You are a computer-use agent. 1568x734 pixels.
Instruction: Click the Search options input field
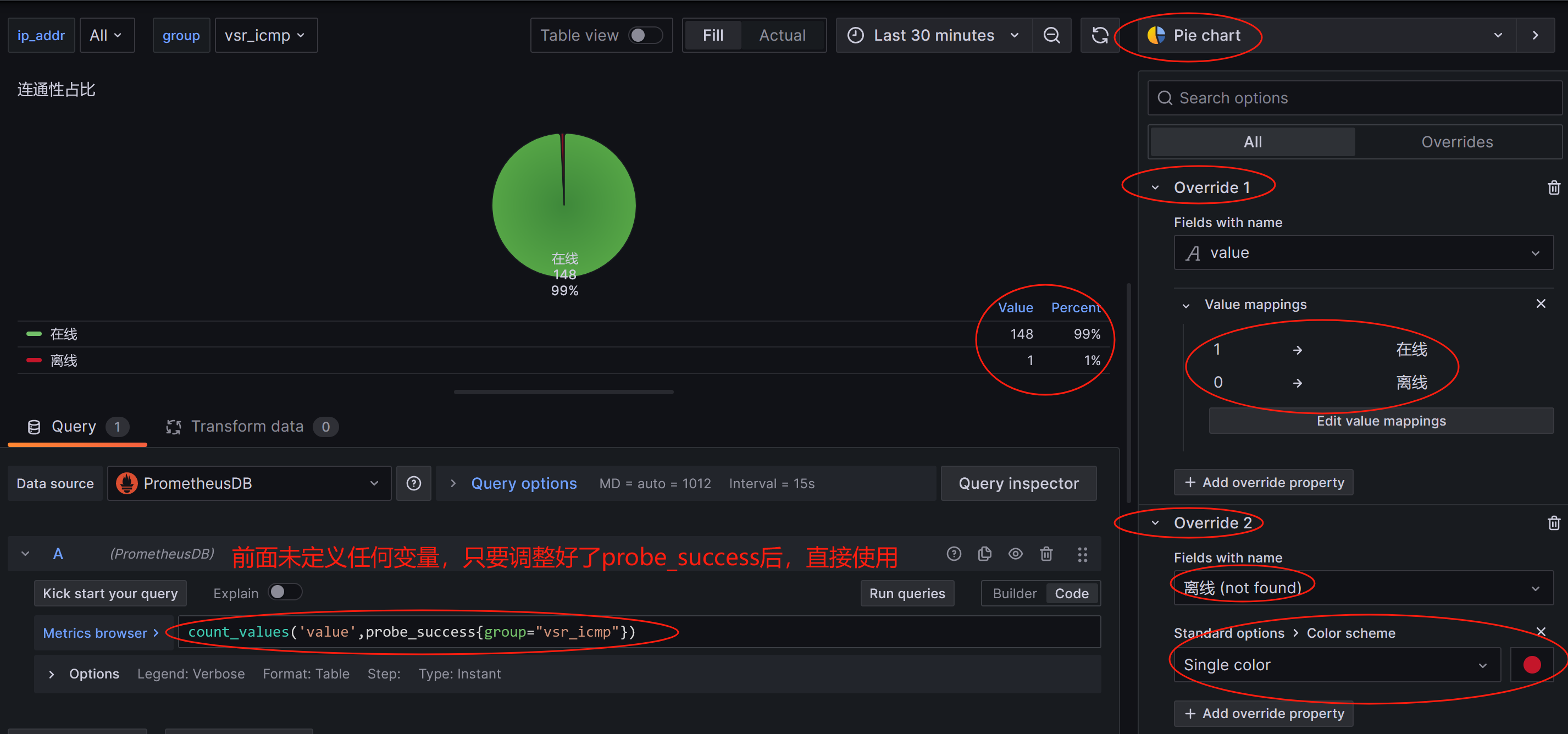click(x=1354, y=98)
